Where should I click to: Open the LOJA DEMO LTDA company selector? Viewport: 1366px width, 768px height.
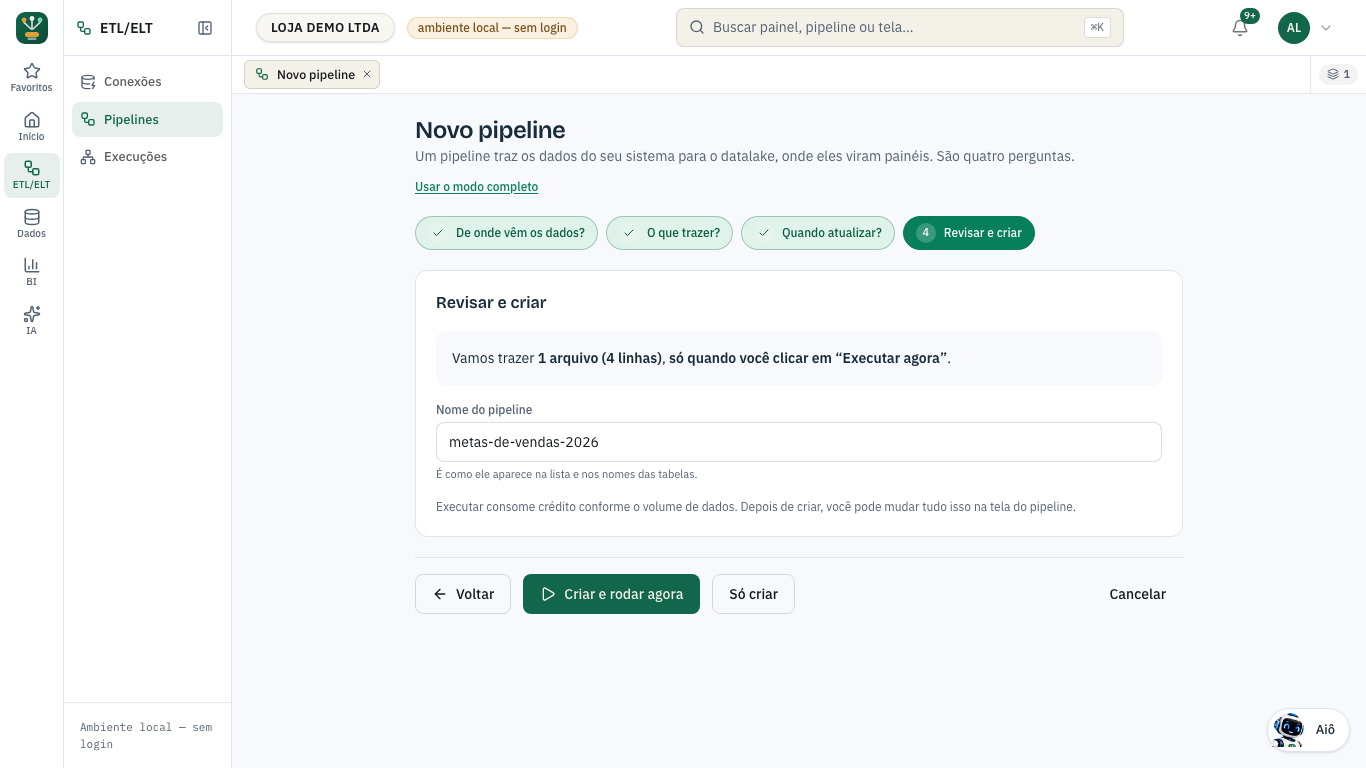tap(325, 28)
